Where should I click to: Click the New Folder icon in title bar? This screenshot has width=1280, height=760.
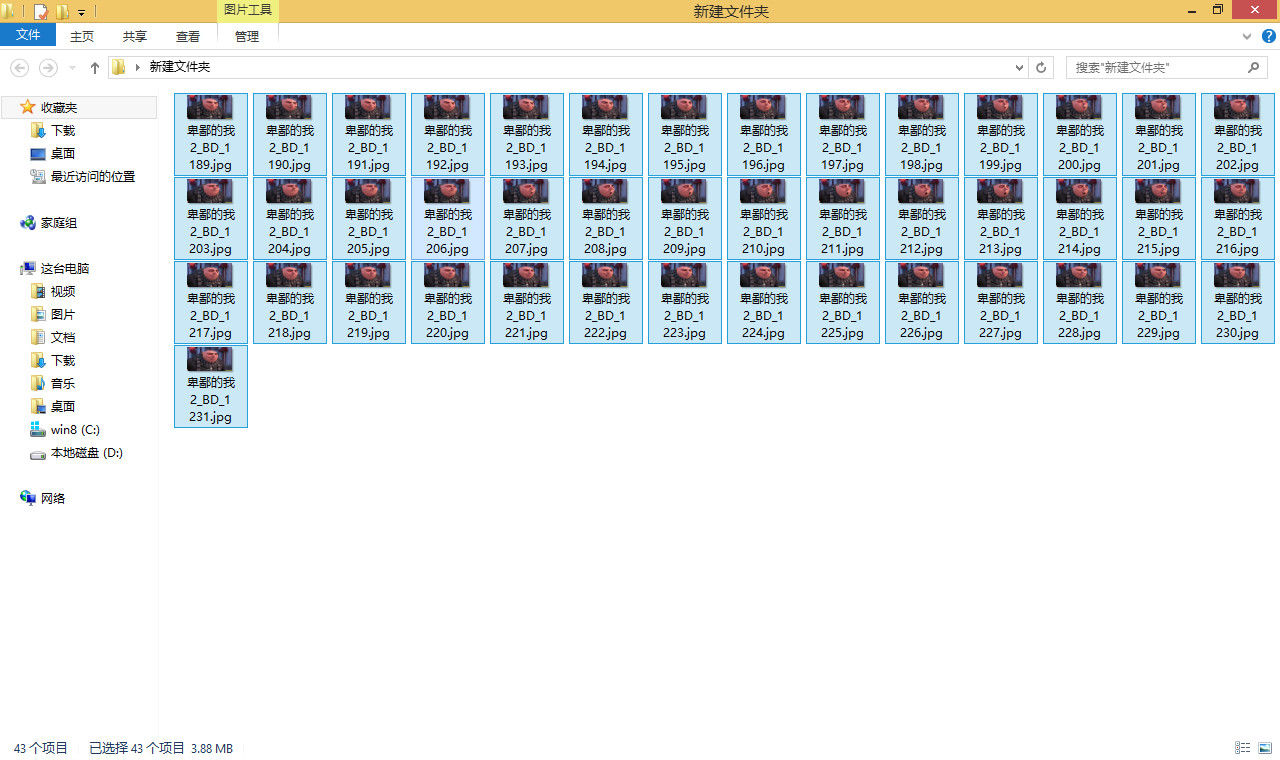[62, 12]
